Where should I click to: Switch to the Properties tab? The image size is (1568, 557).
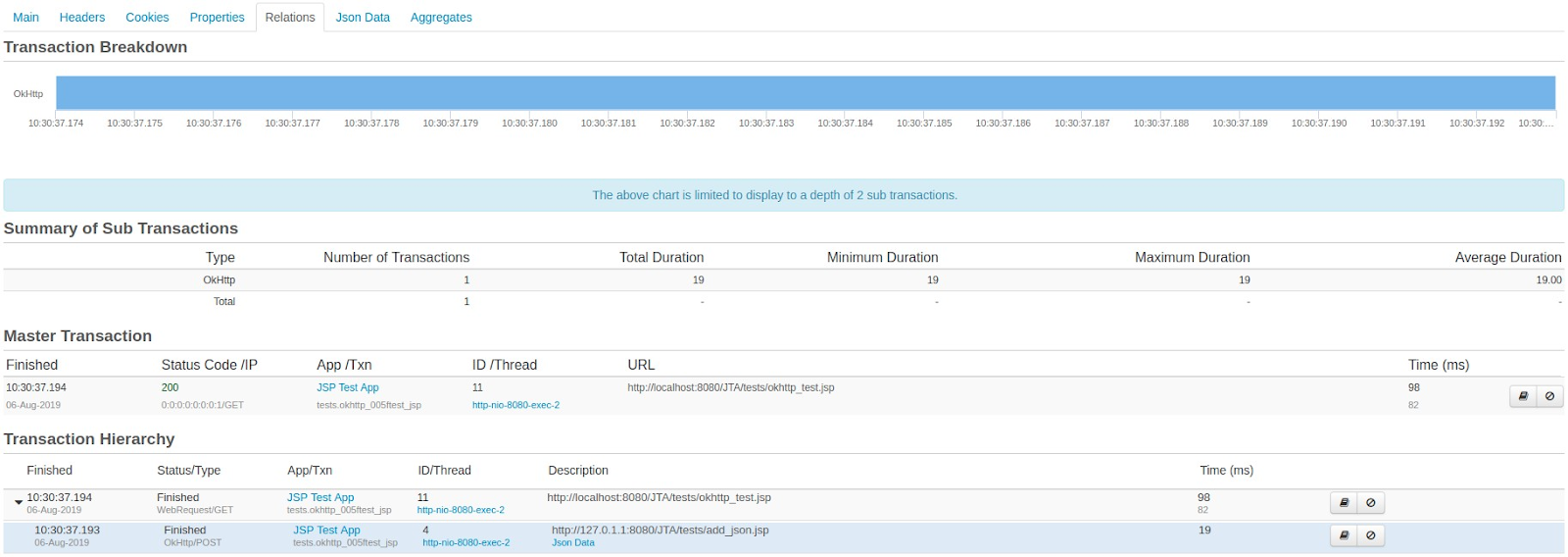217,17
